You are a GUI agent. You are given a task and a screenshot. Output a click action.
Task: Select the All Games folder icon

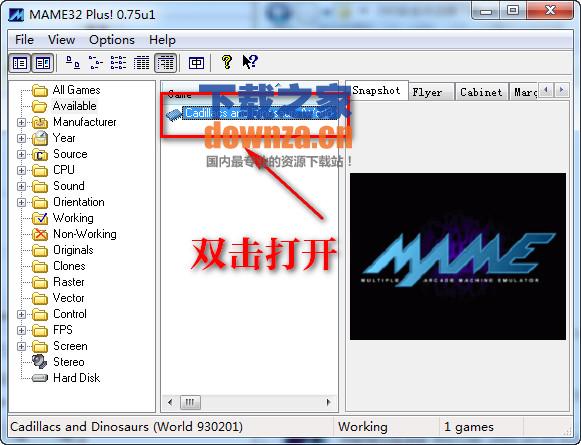(40, 90)
